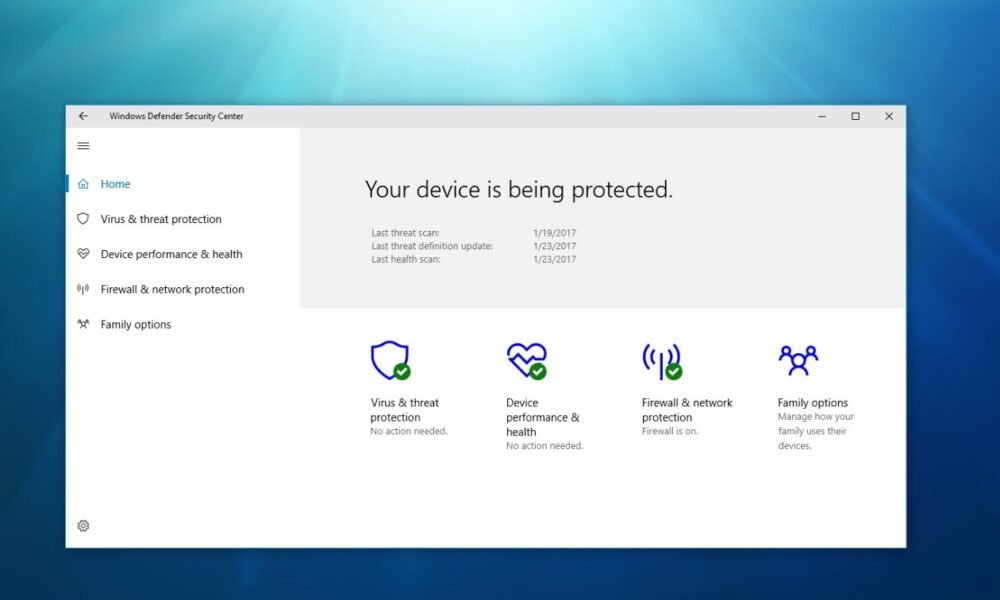Select Family options in the sidebar
This screenshot has width=1000, height=600.
pyautogui.click(x=136, y=325)
